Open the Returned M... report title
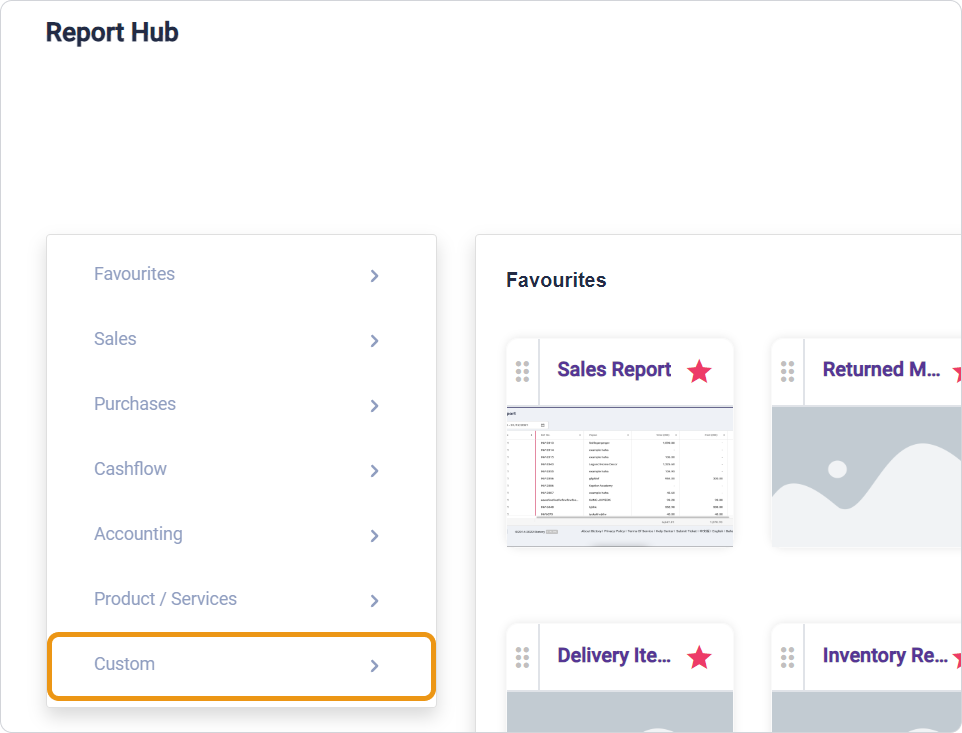 pos(881,369)
